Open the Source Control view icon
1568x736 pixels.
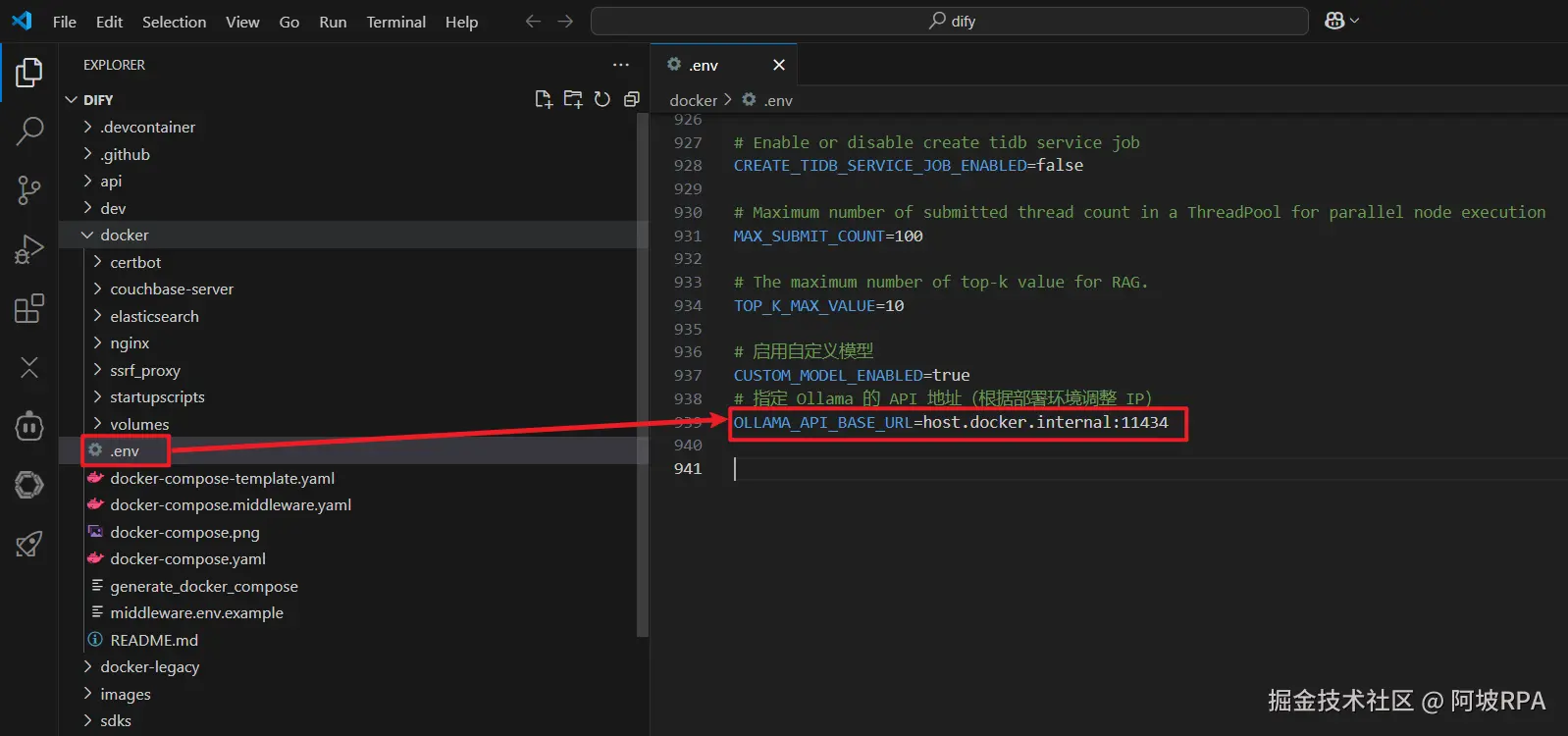[29, 190]
